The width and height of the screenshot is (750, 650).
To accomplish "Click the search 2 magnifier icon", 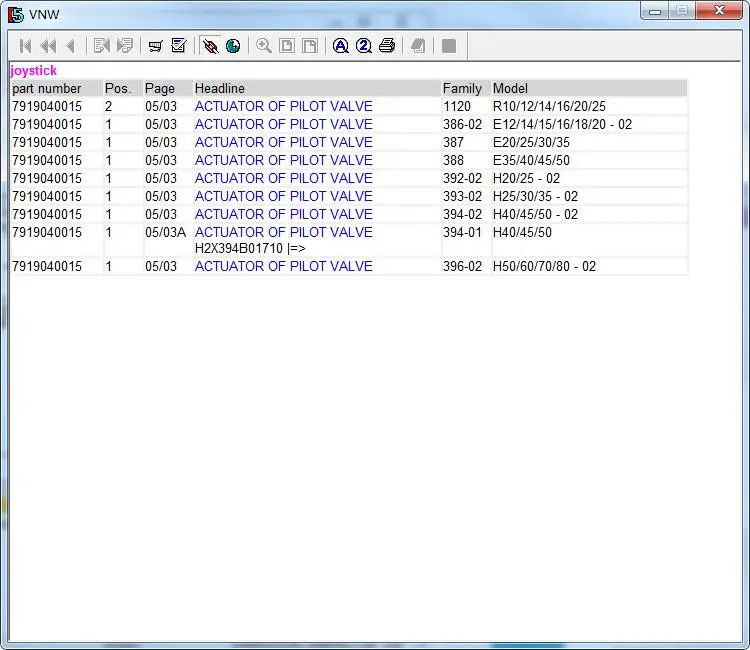I will coord(364,46).
